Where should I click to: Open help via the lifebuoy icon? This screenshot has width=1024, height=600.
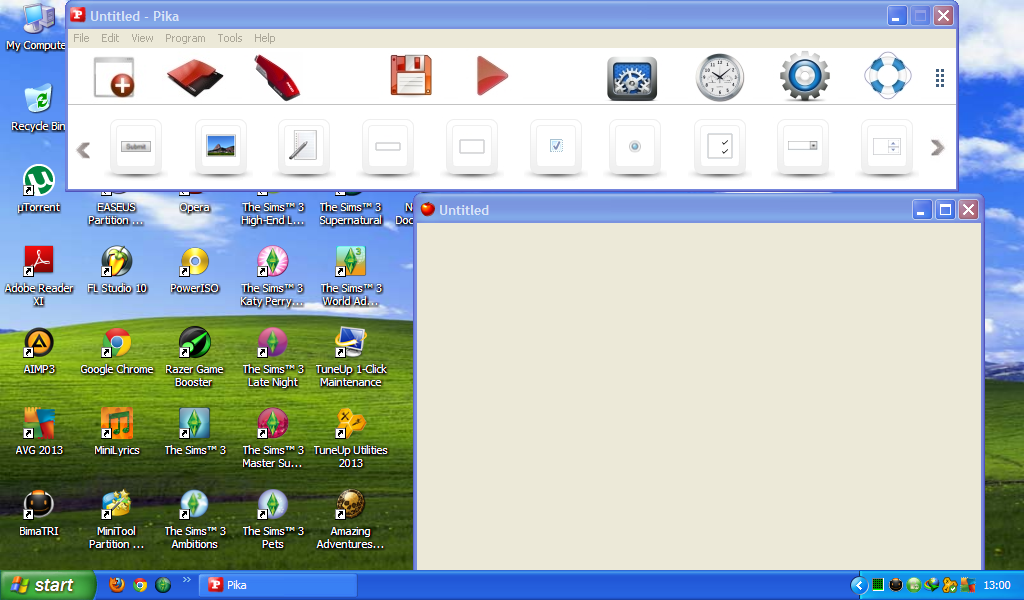(x=888, y=76)
